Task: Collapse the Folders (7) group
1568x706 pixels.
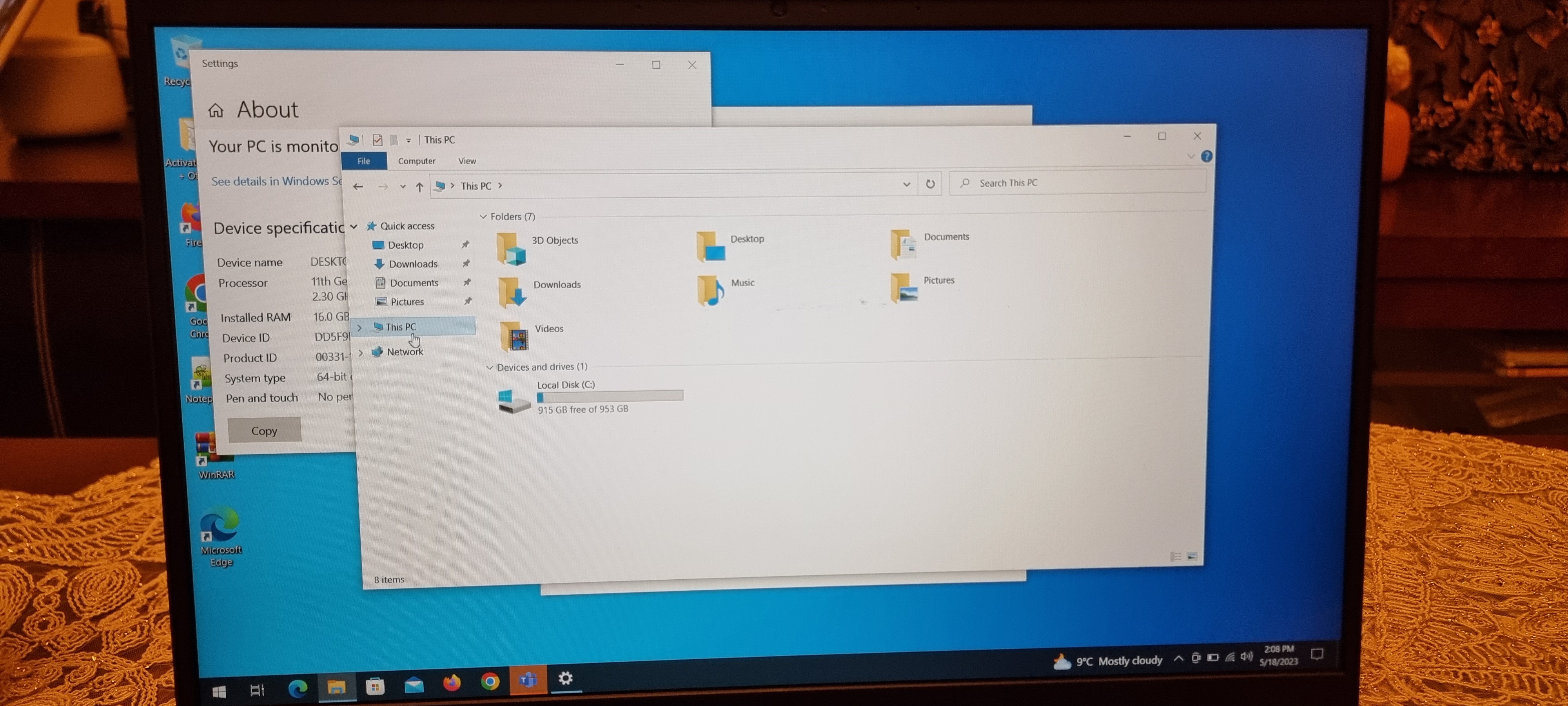Action: 483,217
